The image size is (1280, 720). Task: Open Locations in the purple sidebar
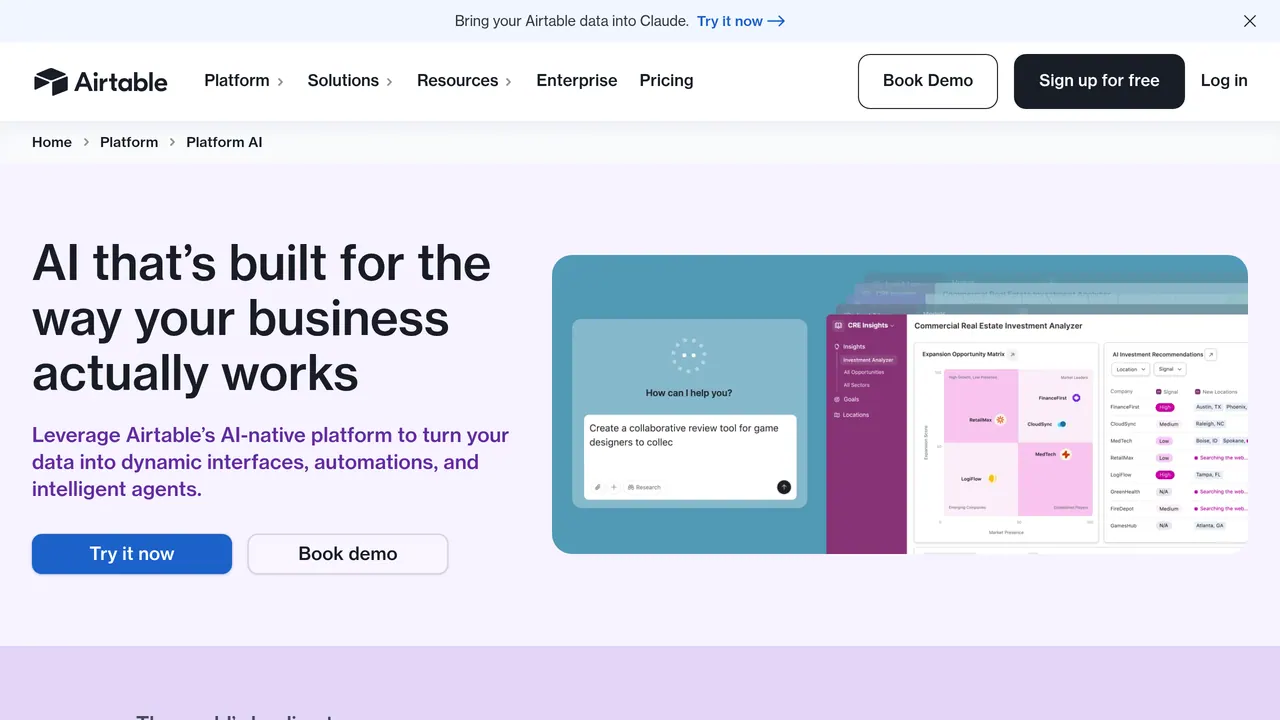[x=851, y=414]
